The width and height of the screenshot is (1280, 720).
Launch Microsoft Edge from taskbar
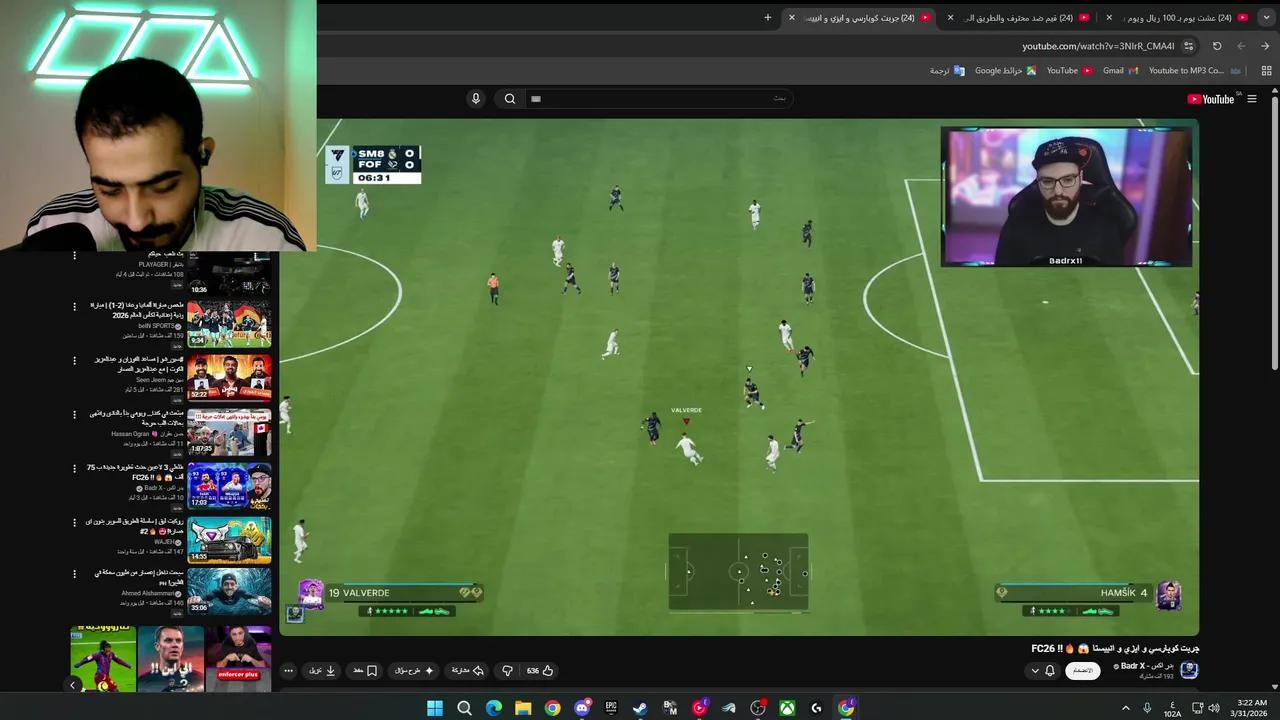tap(494, 708)
